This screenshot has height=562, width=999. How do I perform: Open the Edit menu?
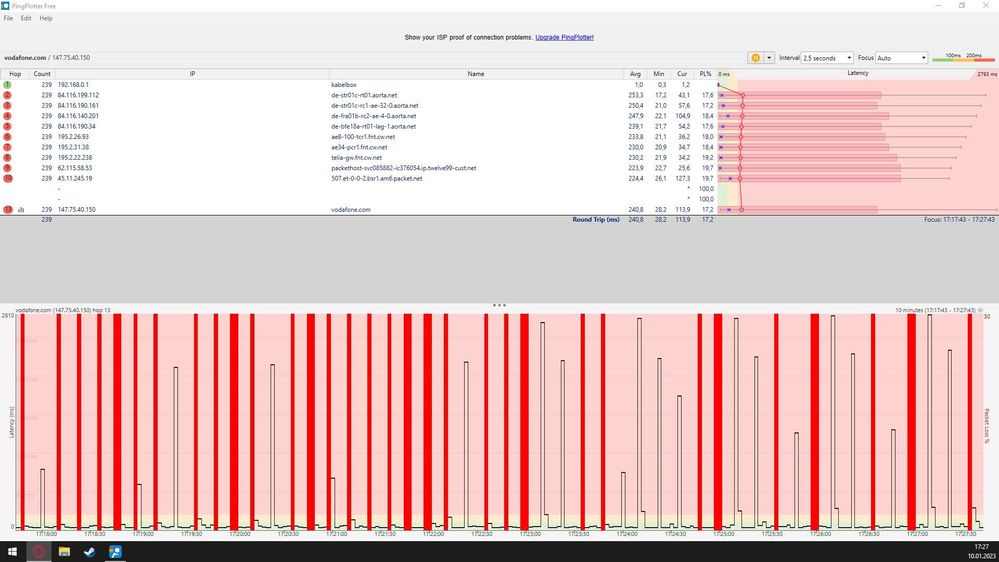tap(25, 18)
